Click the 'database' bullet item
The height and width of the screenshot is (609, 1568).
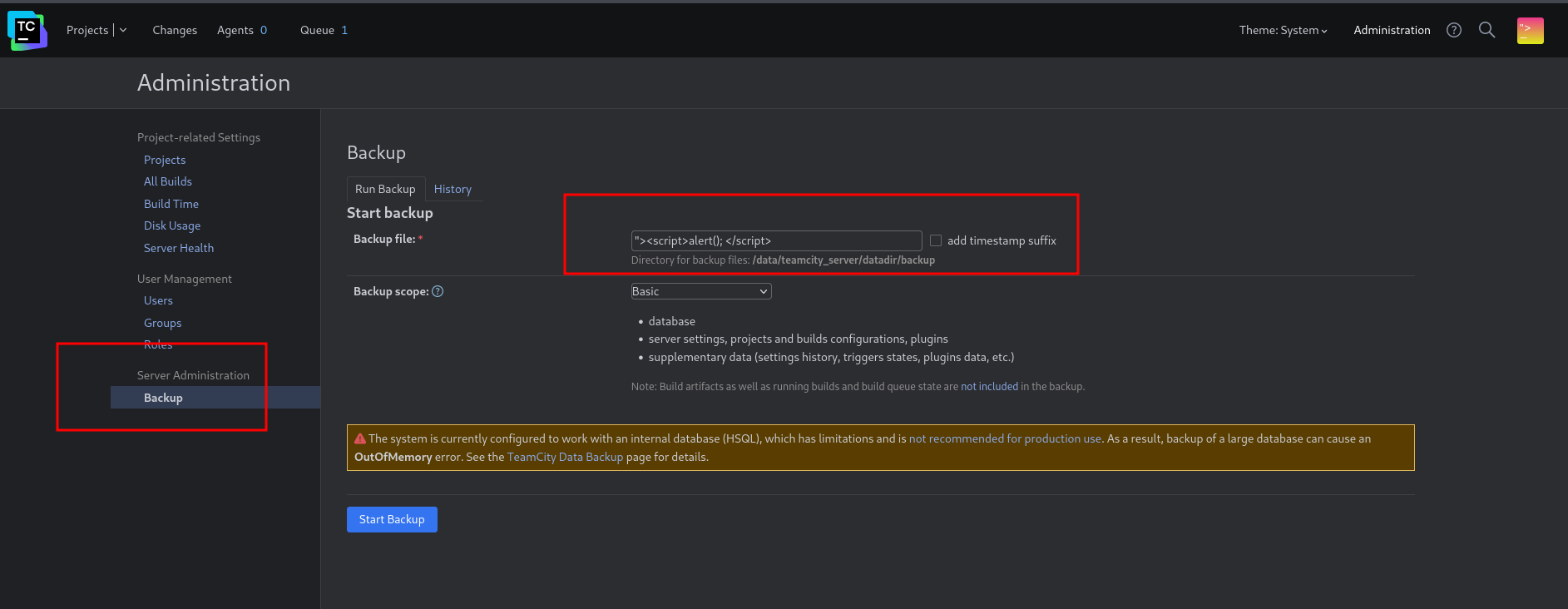[672, 321]
